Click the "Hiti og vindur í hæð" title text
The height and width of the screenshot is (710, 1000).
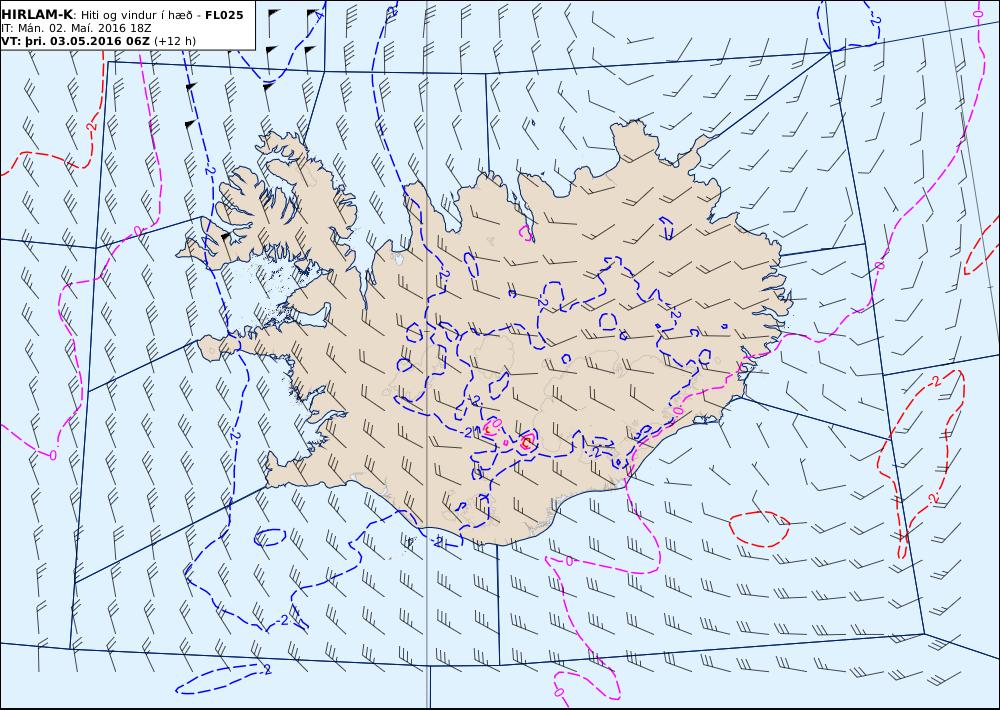[x=137, y=15]
